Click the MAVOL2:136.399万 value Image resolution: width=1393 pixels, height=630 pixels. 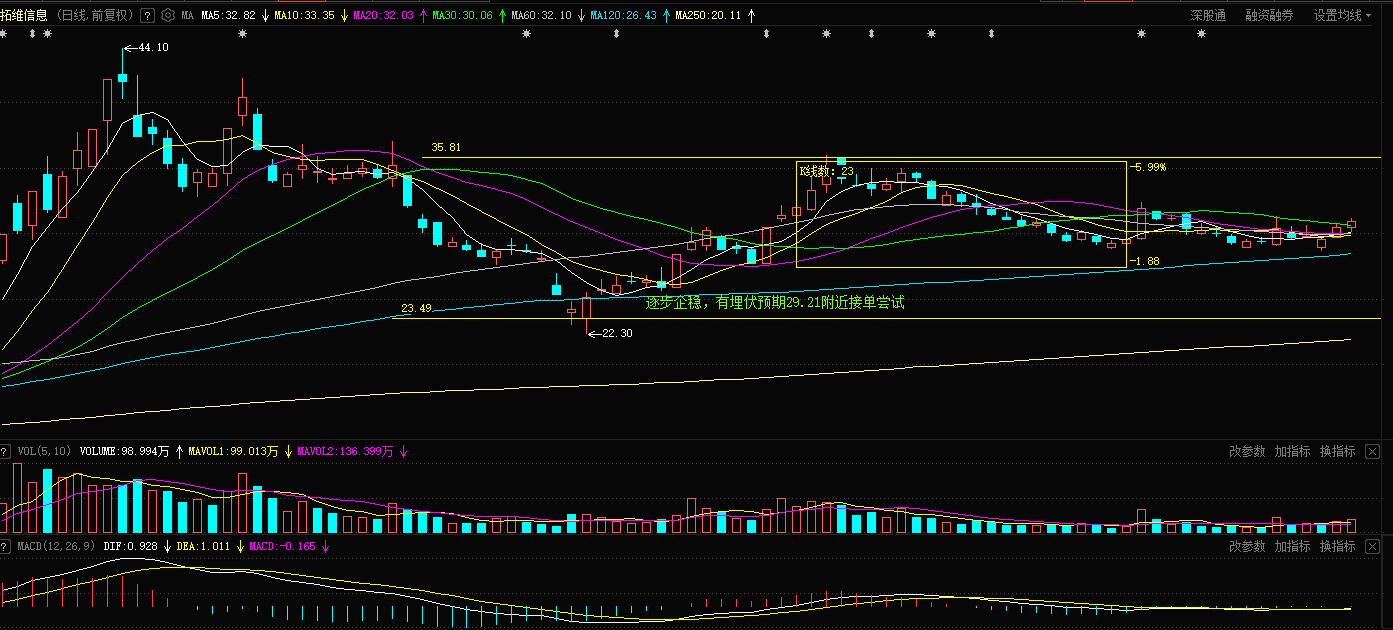(x=346, y=452)
